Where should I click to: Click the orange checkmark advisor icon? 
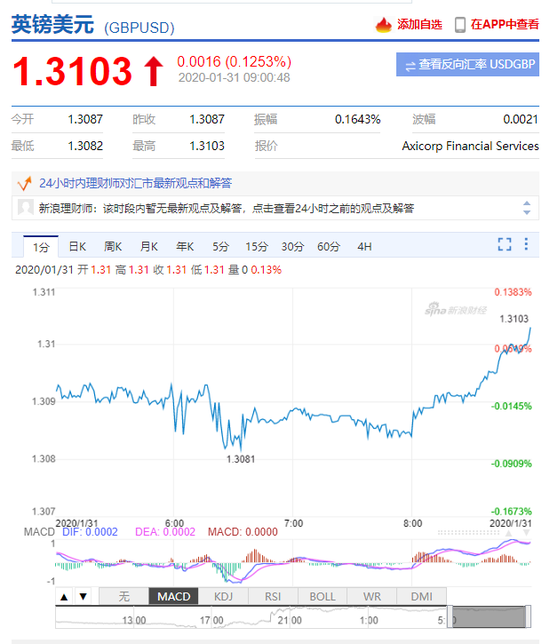point(24,183)
